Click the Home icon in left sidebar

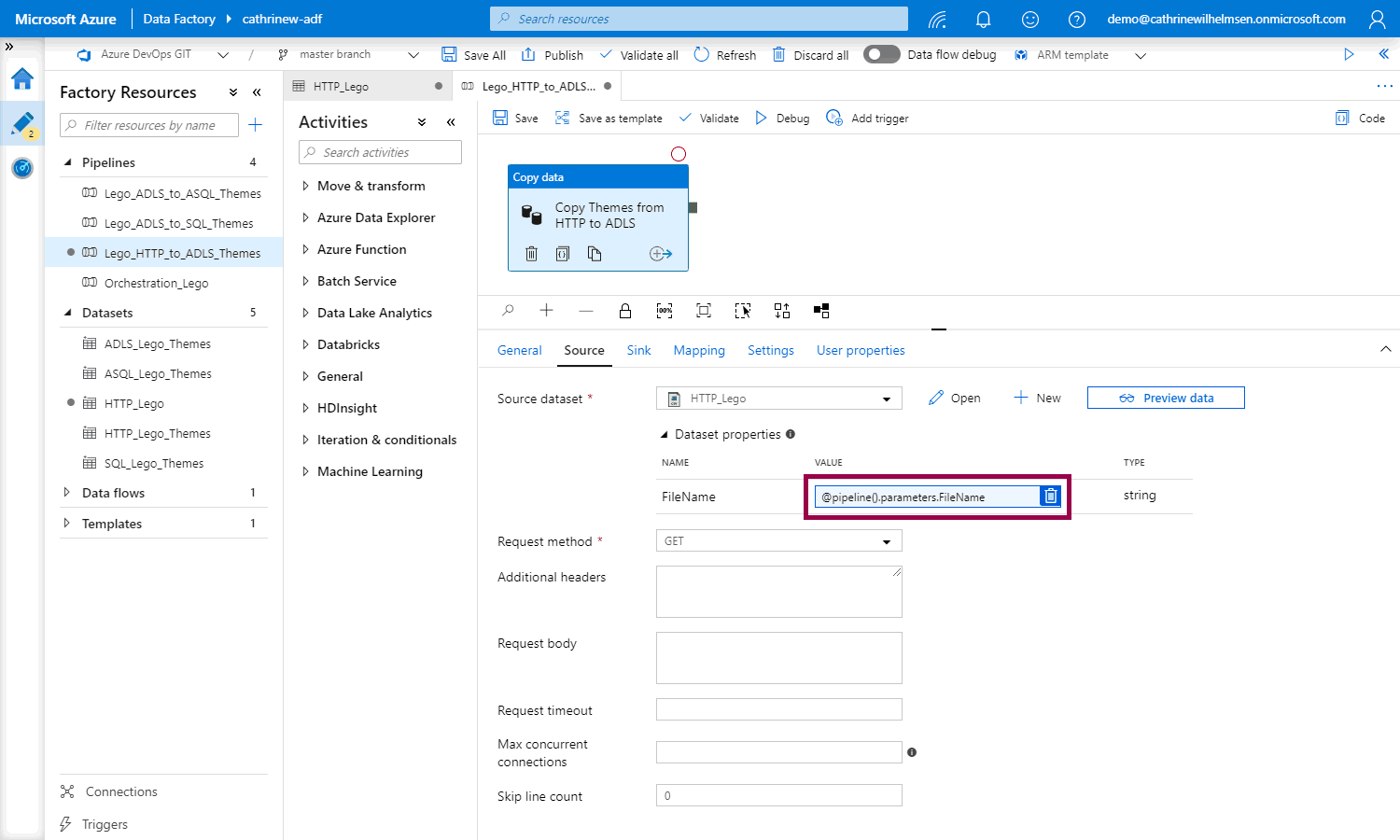pos(22,79)
